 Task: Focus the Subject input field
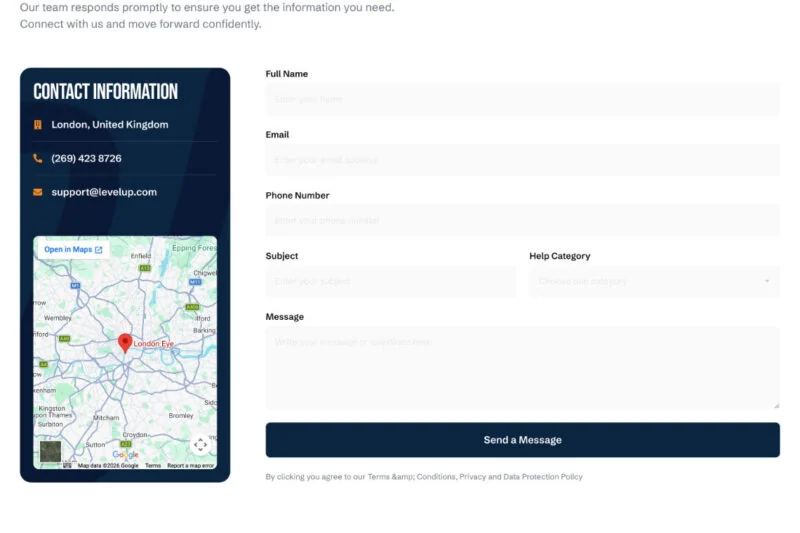tap(391, 281)
